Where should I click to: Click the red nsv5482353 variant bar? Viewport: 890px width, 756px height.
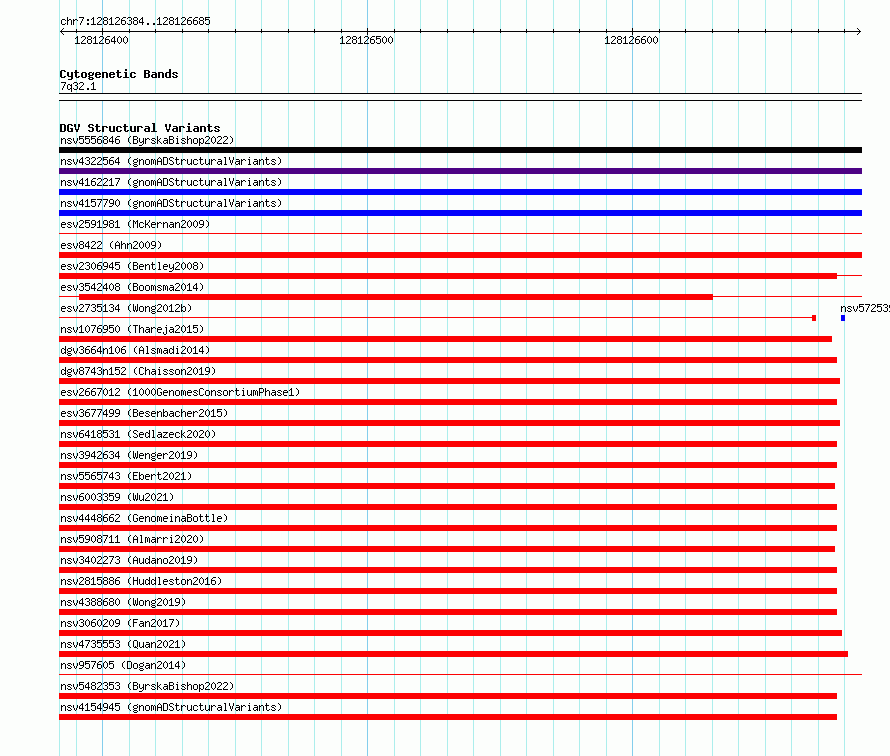[448, 696]
